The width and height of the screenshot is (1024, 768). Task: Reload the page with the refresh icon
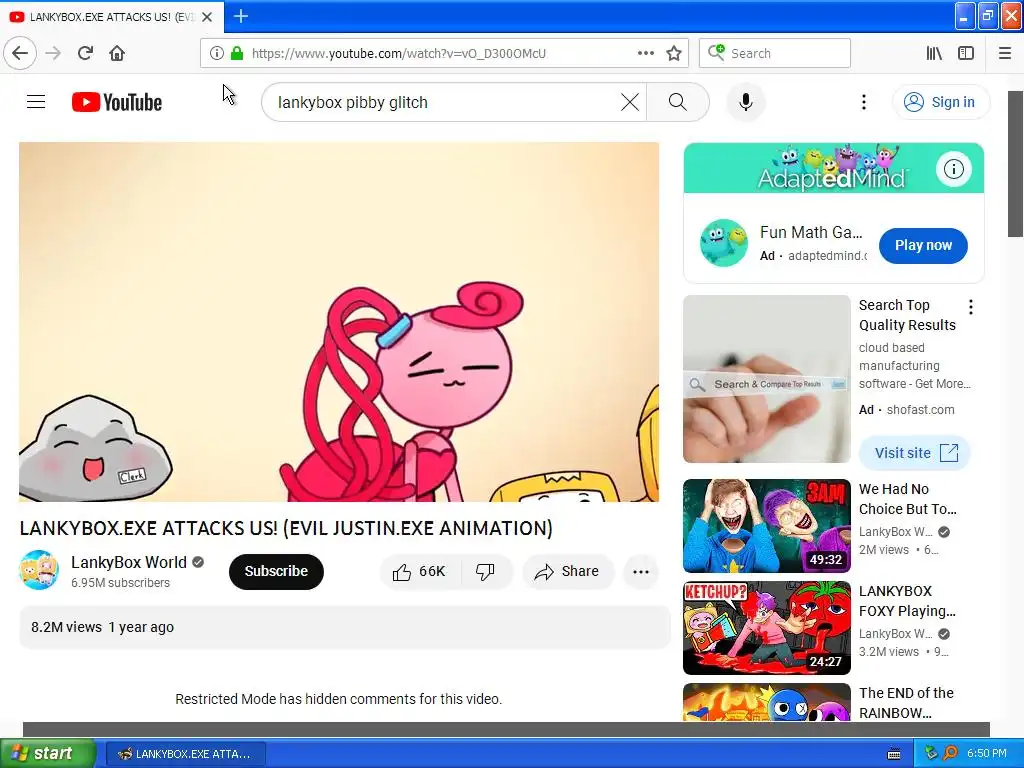click(85, 53)
